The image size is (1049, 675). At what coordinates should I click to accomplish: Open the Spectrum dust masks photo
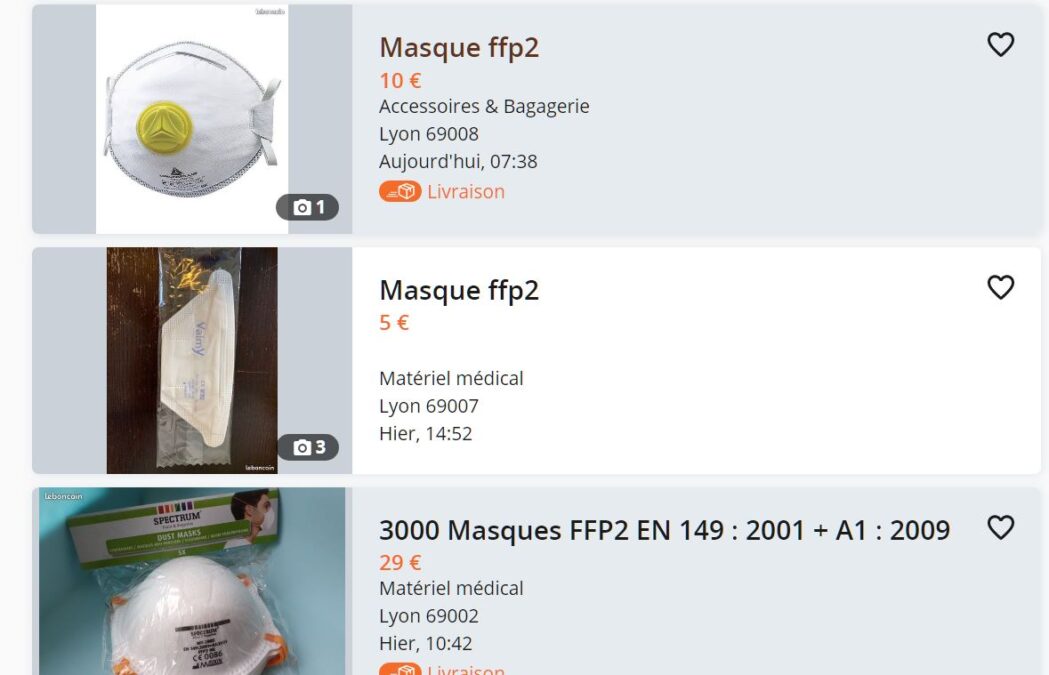192,581
